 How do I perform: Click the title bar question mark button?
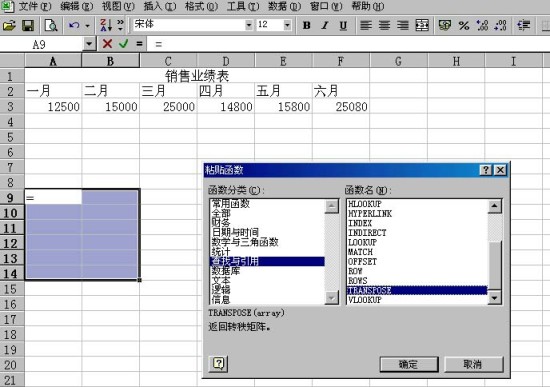[x=485, y=170]
